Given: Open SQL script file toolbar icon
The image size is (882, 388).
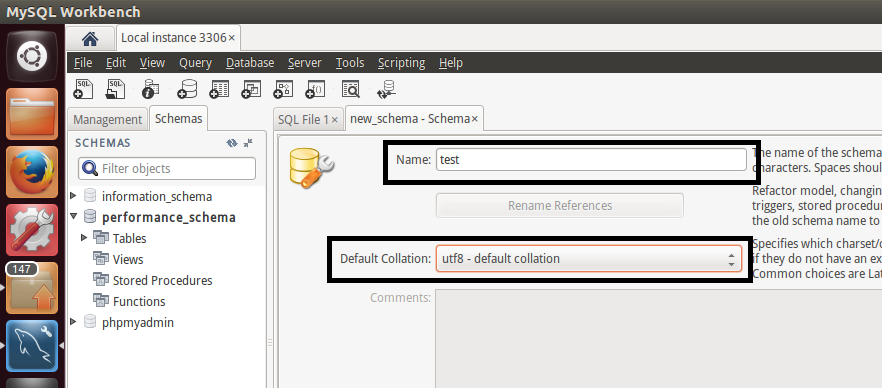Looking at the screenshot, I should pos(115,89).
